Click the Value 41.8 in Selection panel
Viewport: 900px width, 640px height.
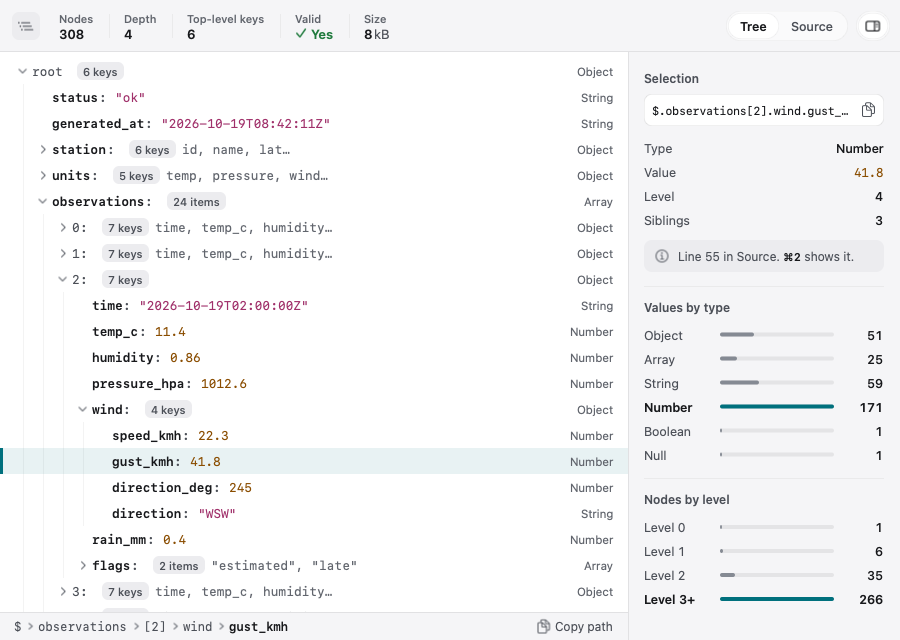pos(868,173)
